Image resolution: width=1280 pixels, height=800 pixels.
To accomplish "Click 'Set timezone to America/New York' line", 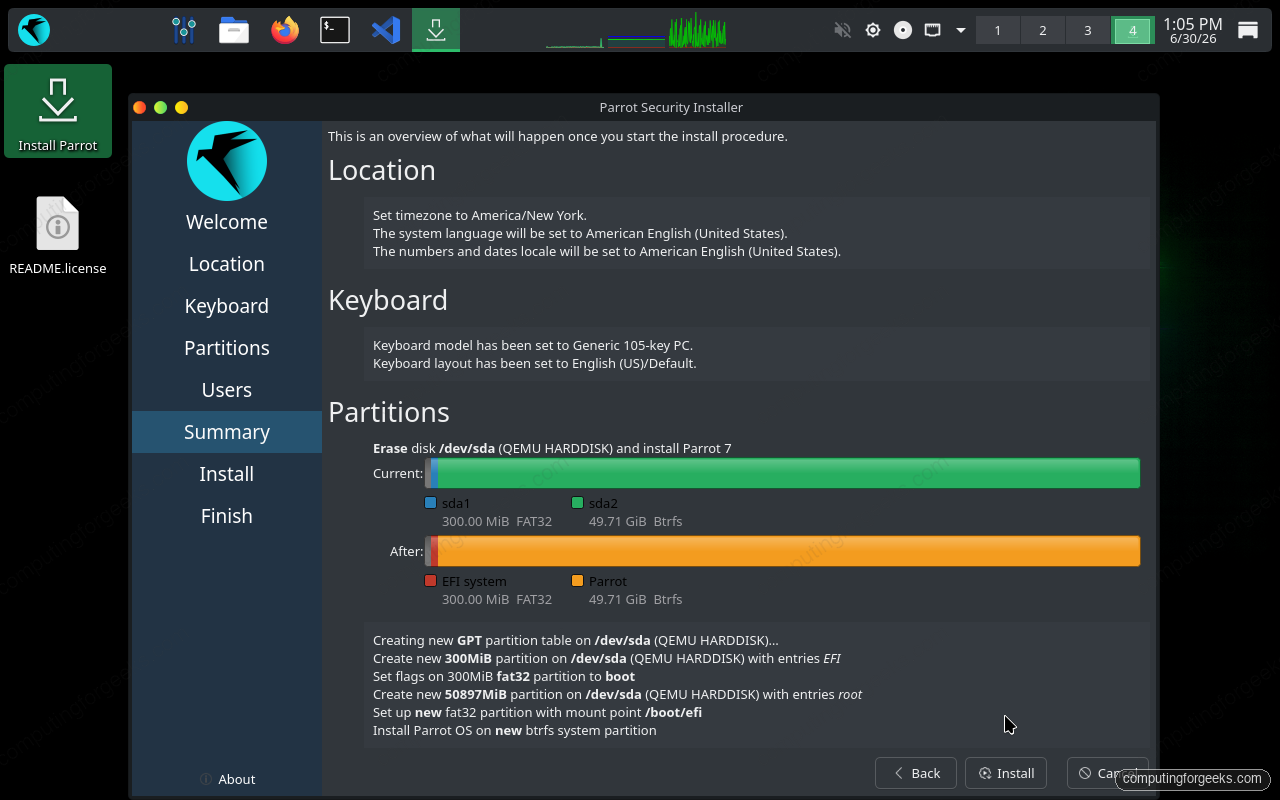I will [480, 215].
